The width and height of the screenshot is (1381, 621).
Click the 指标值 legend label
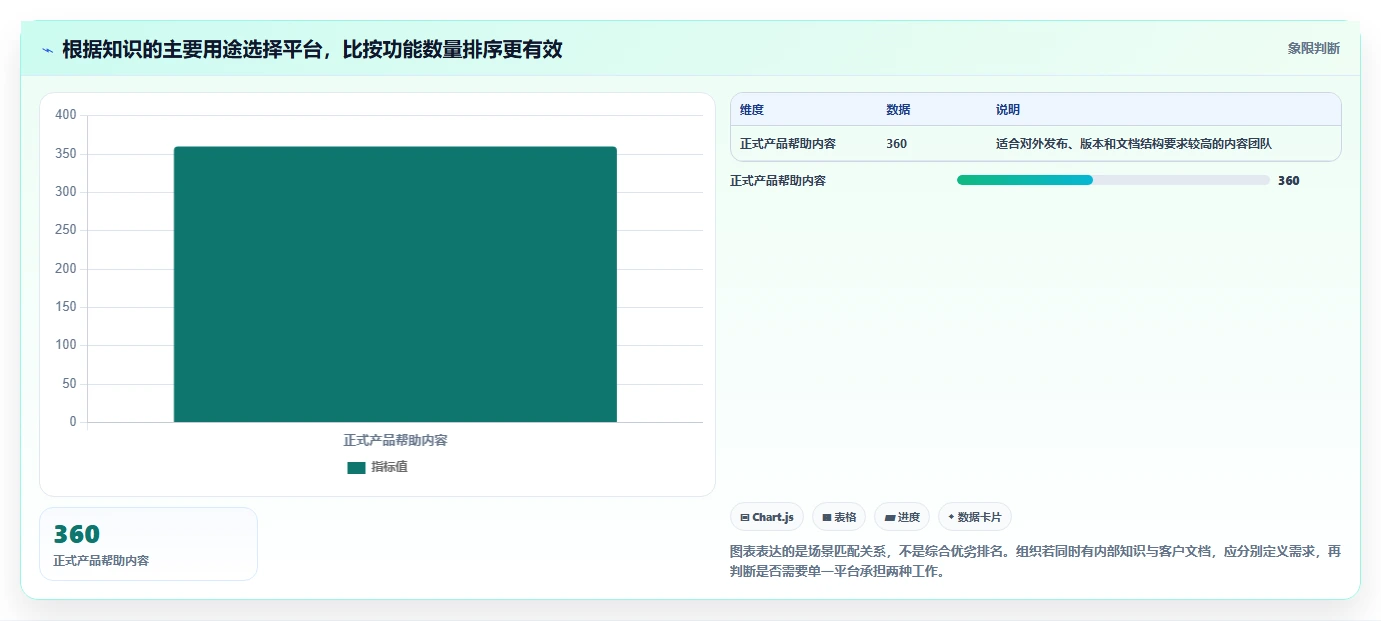pyautogui.click(x=389, y=467)
